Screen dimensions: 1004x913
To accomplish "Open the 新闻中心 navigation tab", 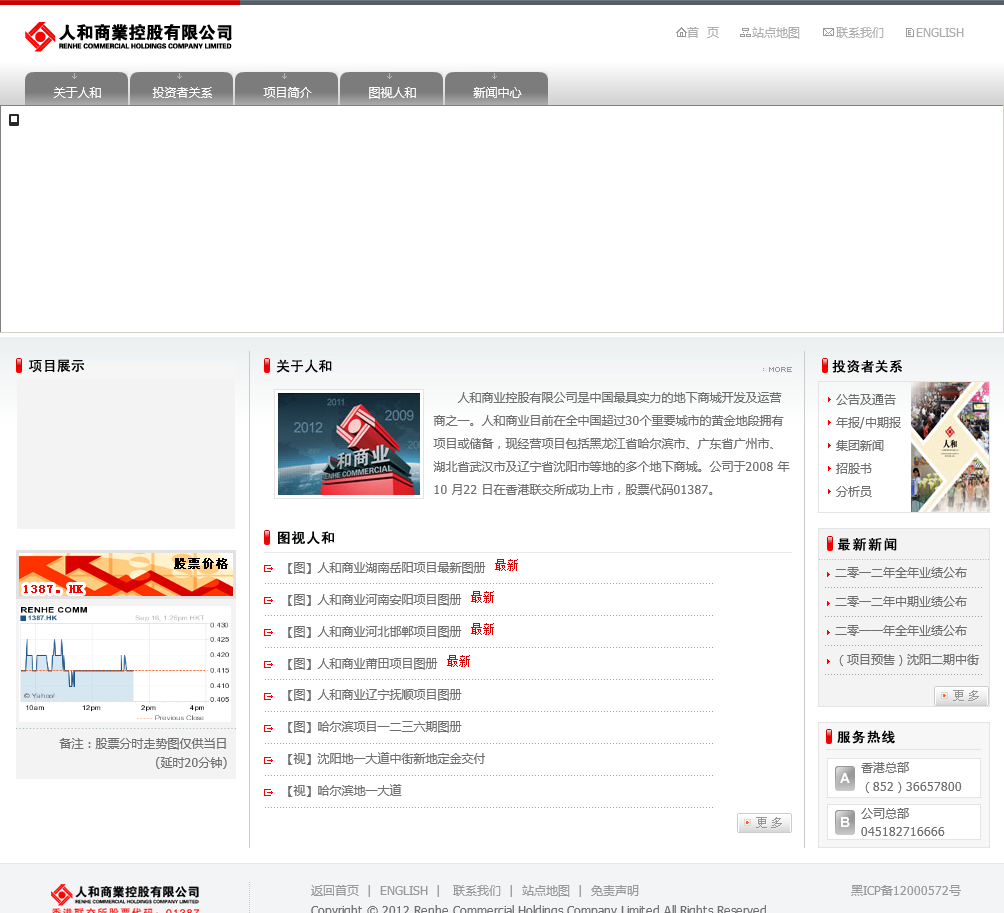I will (497, 89).
